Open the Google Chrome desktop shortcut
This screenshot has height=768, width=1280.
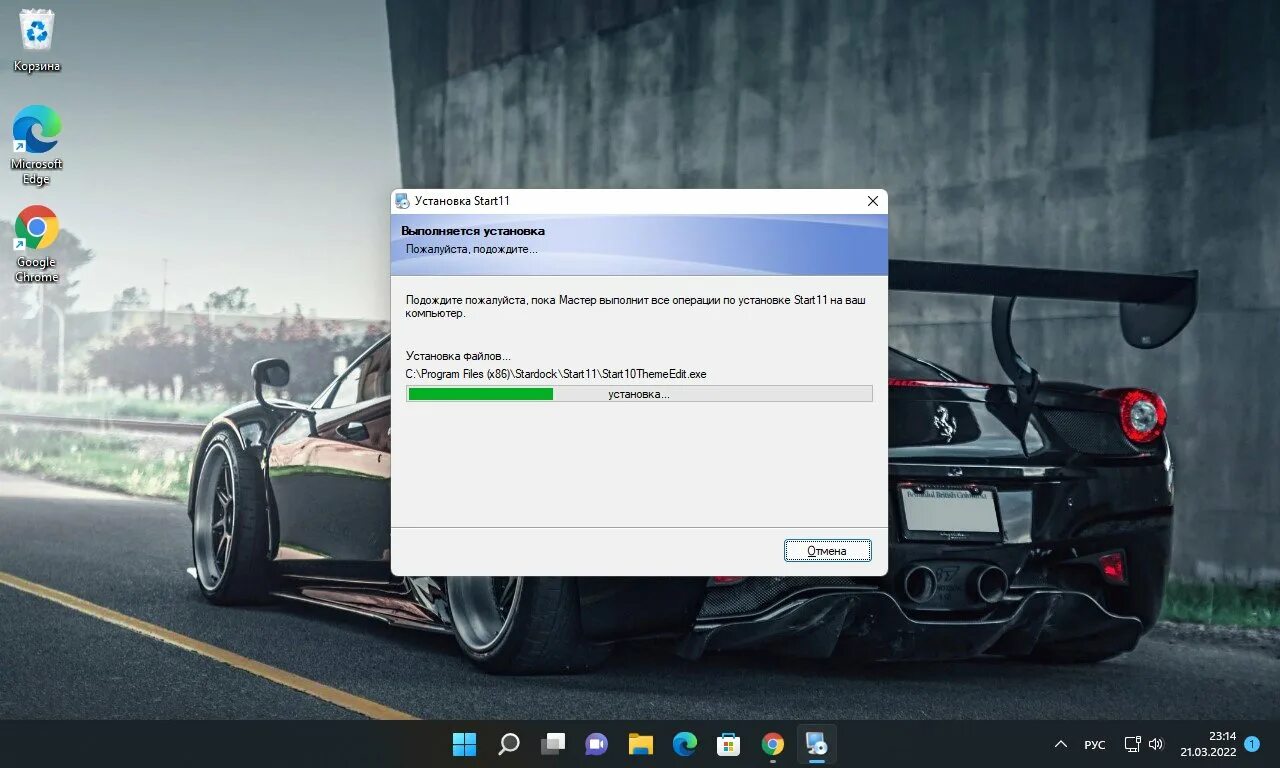[x=37, y=245]
